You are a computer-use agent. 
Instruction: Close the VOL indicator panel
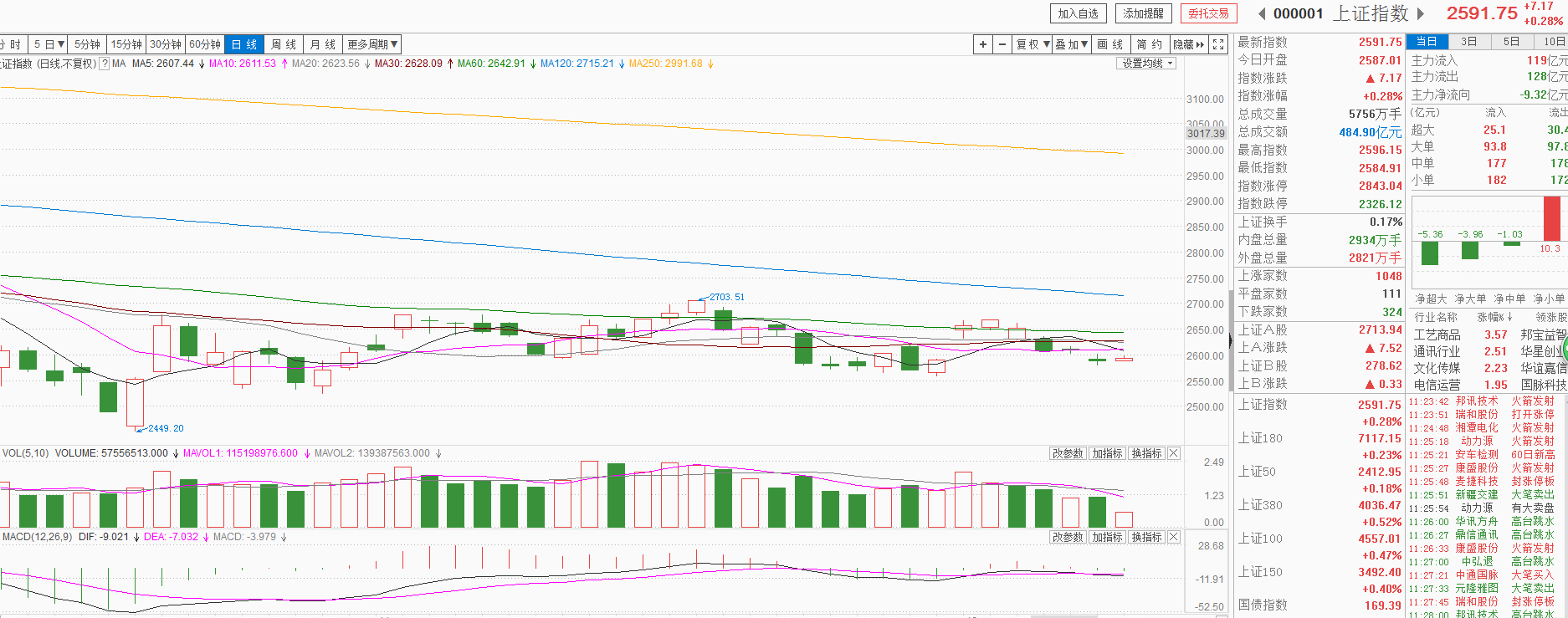pos(1174,453)
